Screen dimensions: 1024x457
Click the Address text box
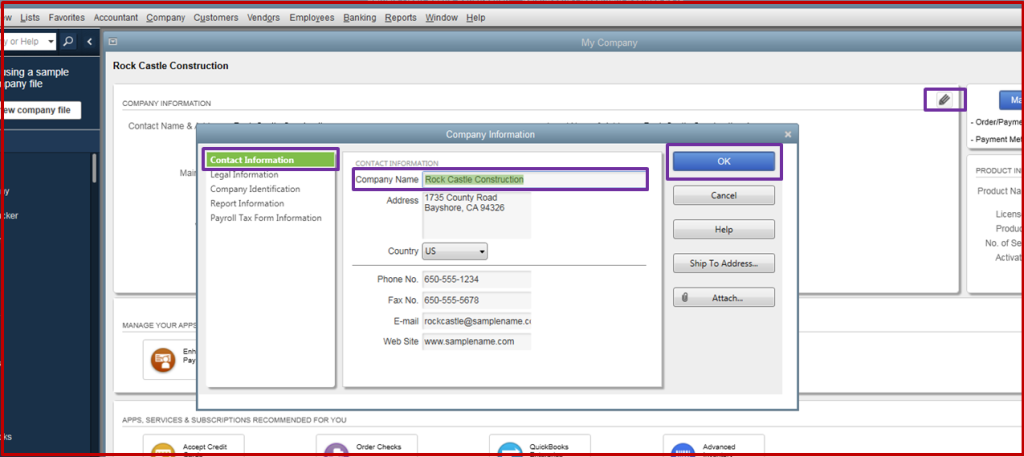[x=477, y=215]
